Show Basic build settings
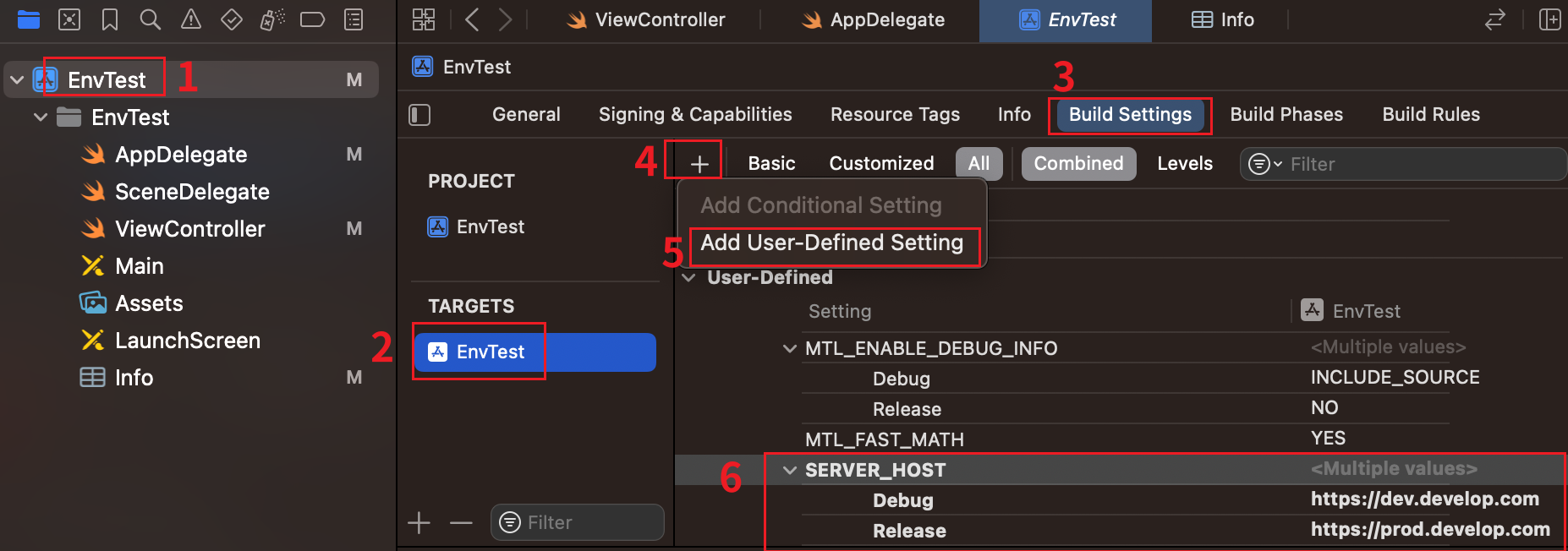The width and height of the screenshot is (1568, 551). [x=771, y=164]
